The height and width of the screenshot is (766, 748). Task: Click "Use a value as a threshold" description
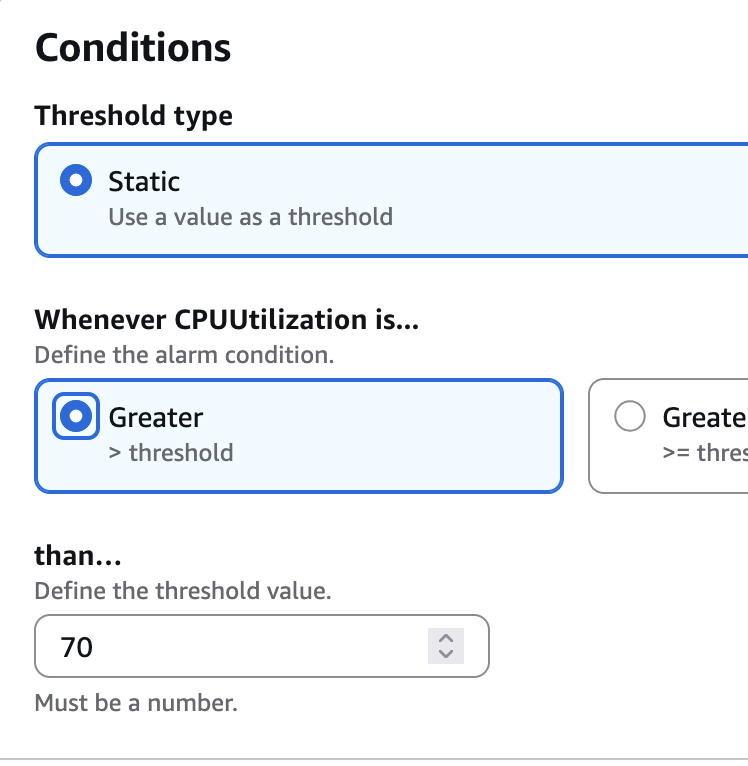point(250,216)
